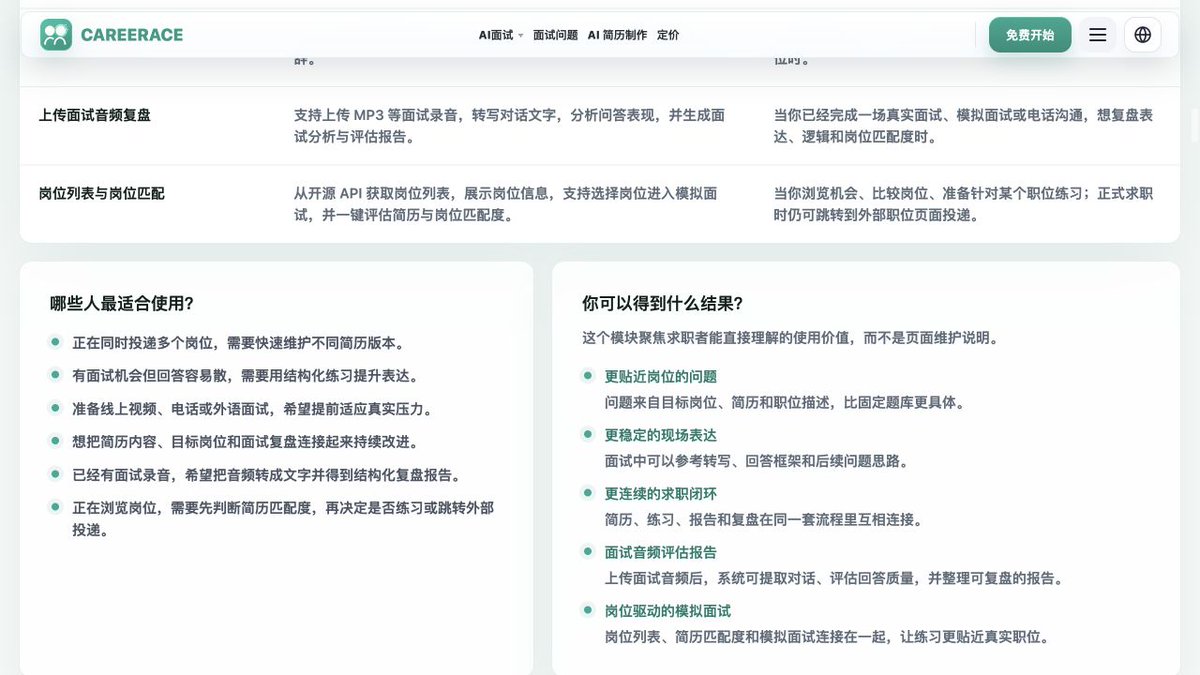Click 面试中可以参考转写 description text
Viewport: 1200px width, 675px height.
pyautogui.click(x=757, y=462)
